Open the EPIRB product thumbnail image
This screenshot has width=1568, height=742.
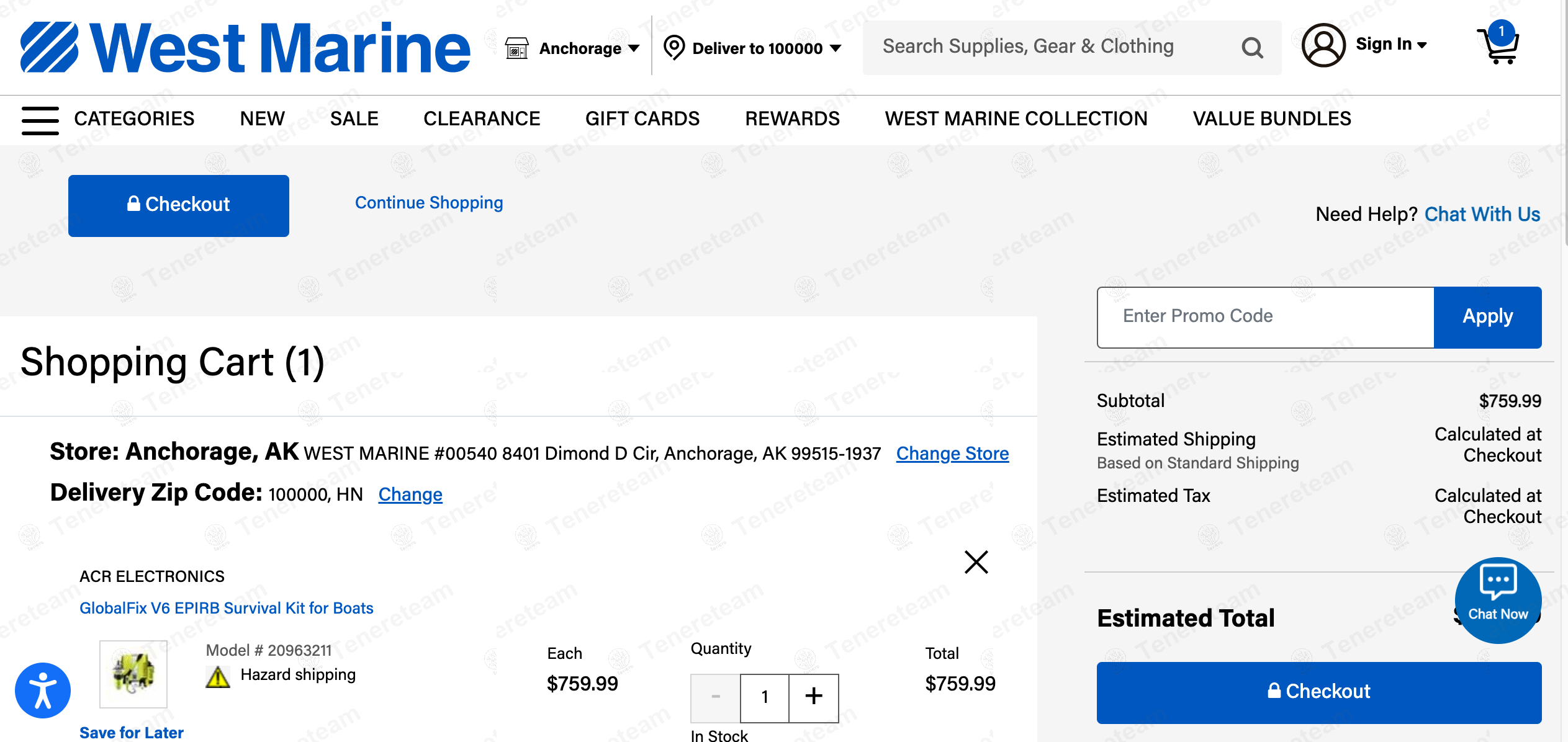133,674
